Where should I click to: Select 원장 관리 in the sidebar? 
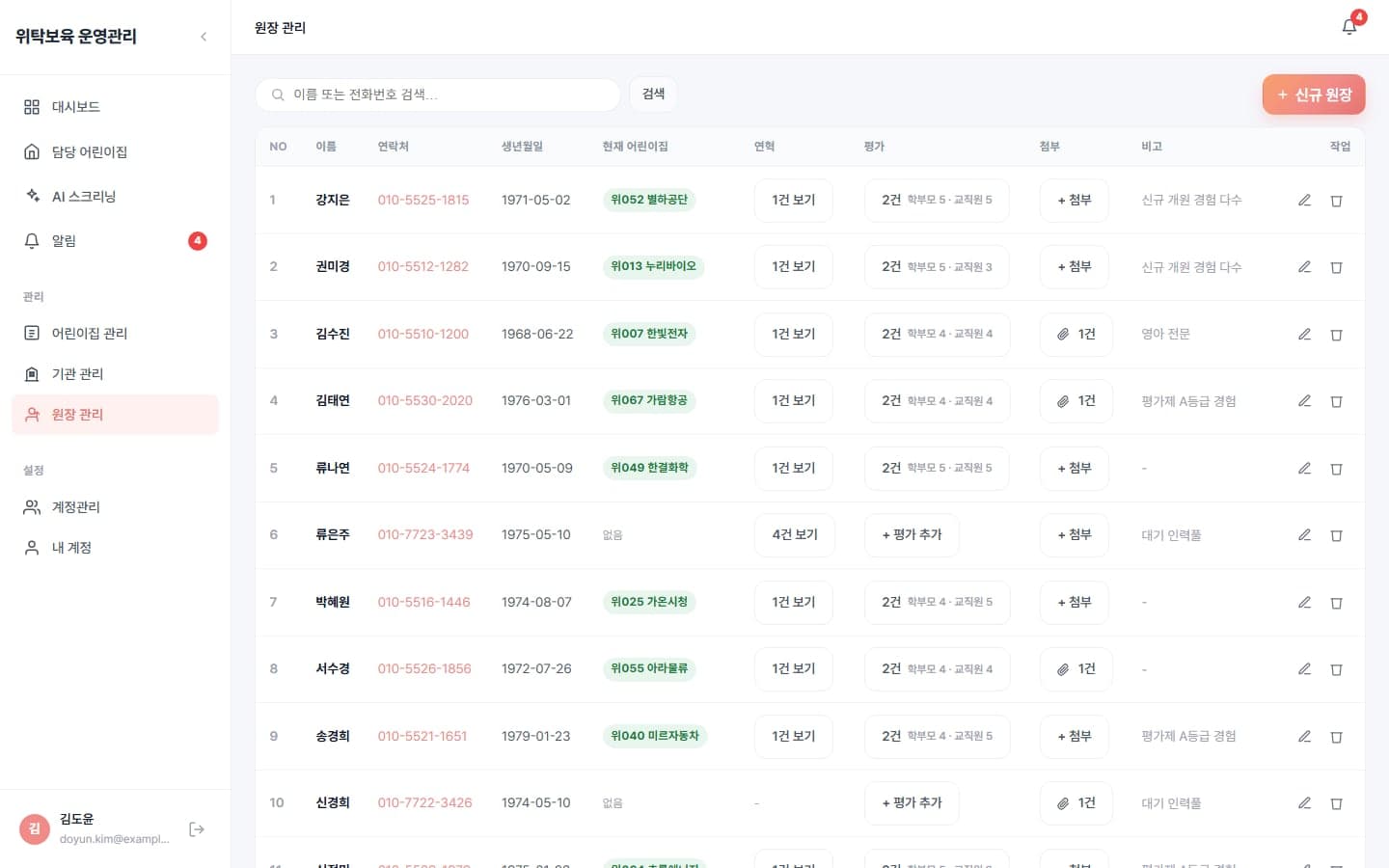[115, 415]
